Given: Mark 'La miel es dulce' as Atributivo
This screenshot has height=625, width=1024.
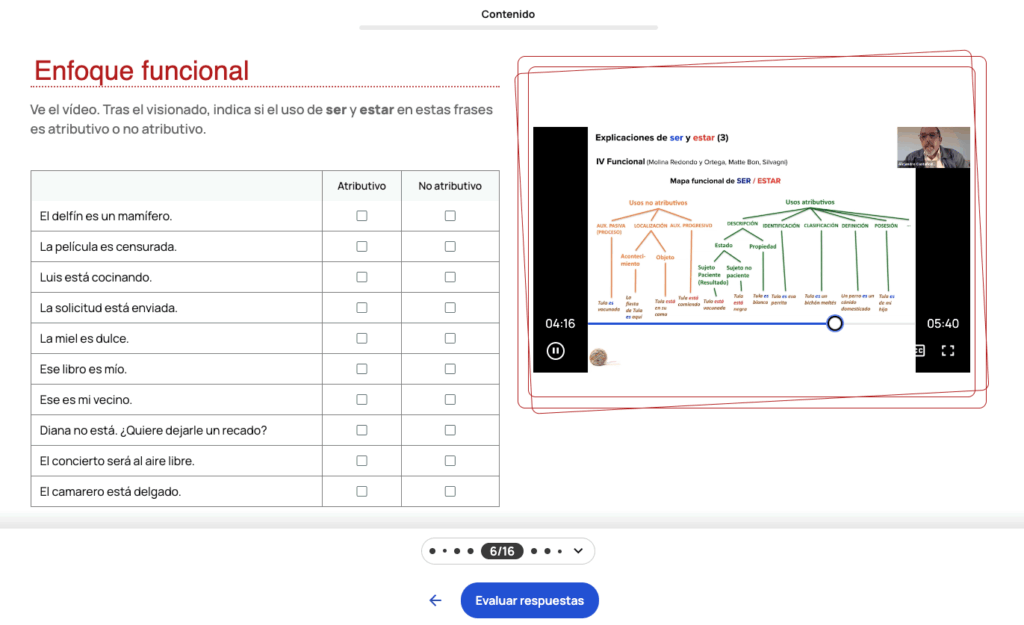Looking at the screenshot, I should click(362, 339).
